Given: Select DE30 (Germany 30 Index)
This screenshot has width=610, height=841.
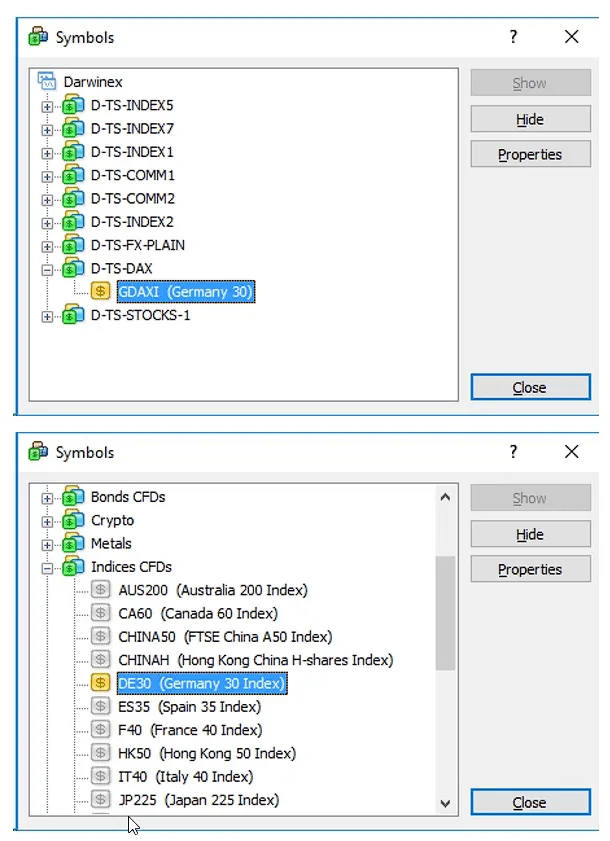Looking at the screenshot, I should pos(202,683).
